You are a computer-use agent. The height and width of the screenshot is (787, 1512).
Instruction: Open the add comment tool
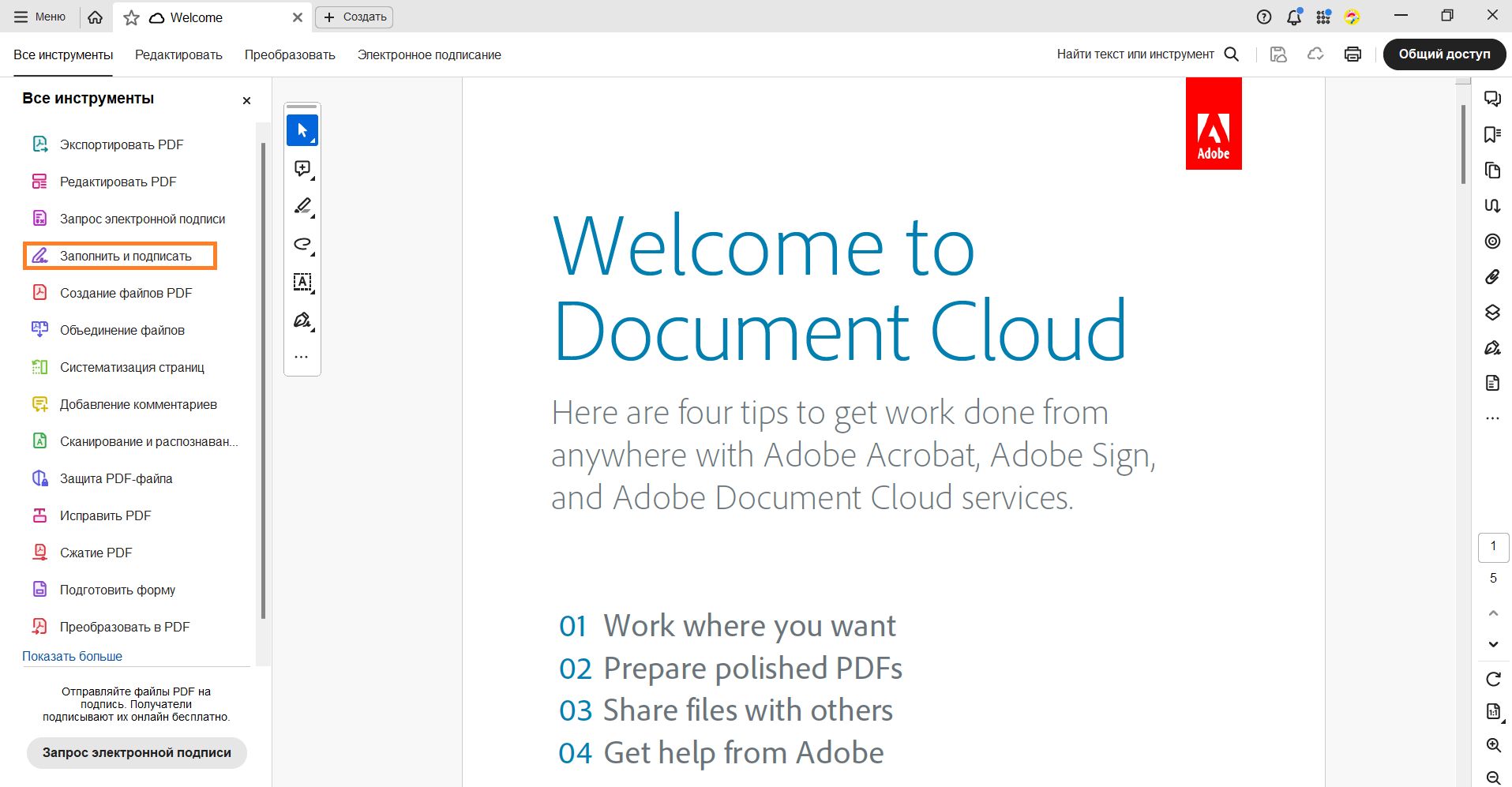(x=302, y=167)
